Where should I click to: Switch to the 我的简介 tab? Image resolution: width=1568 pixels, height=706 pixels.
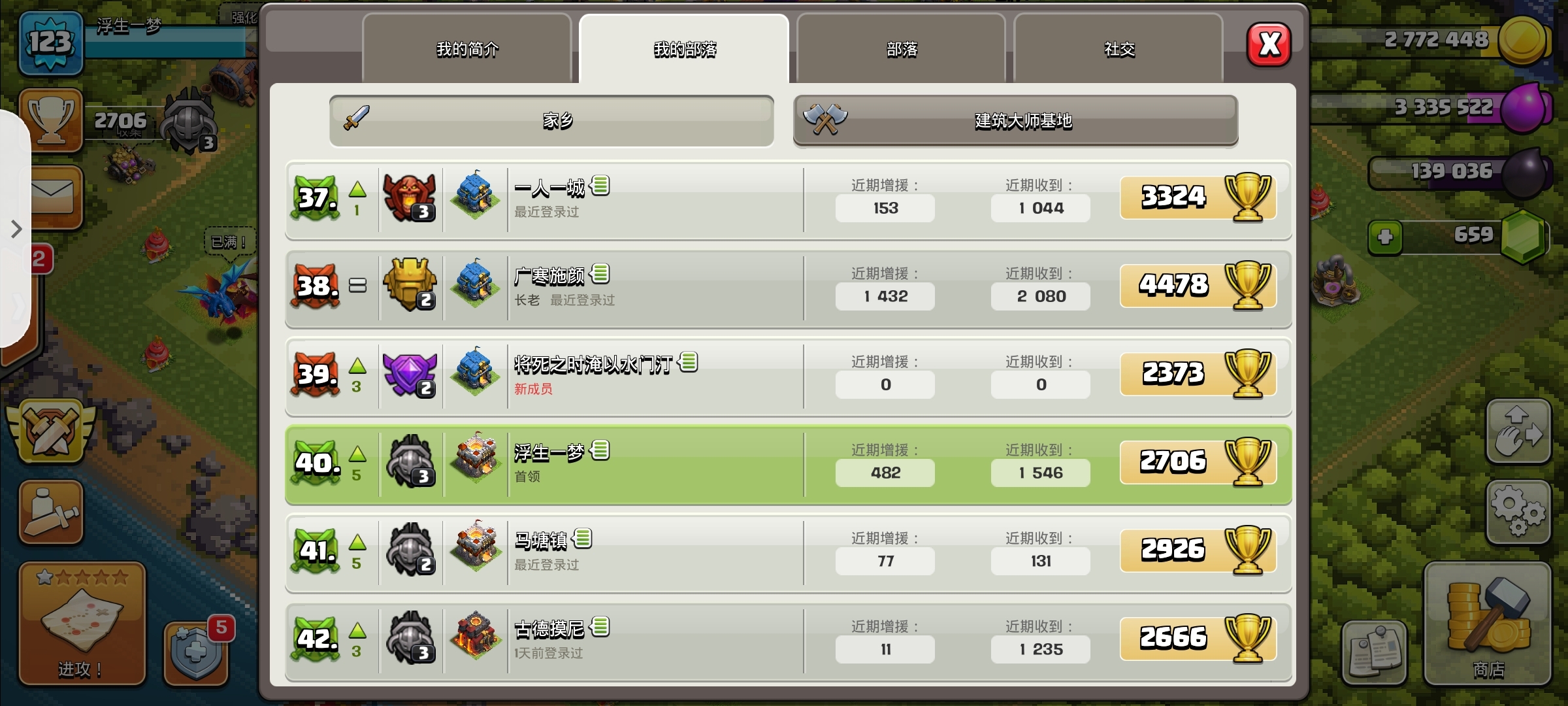pyautogui.click(x=467, y=49)
